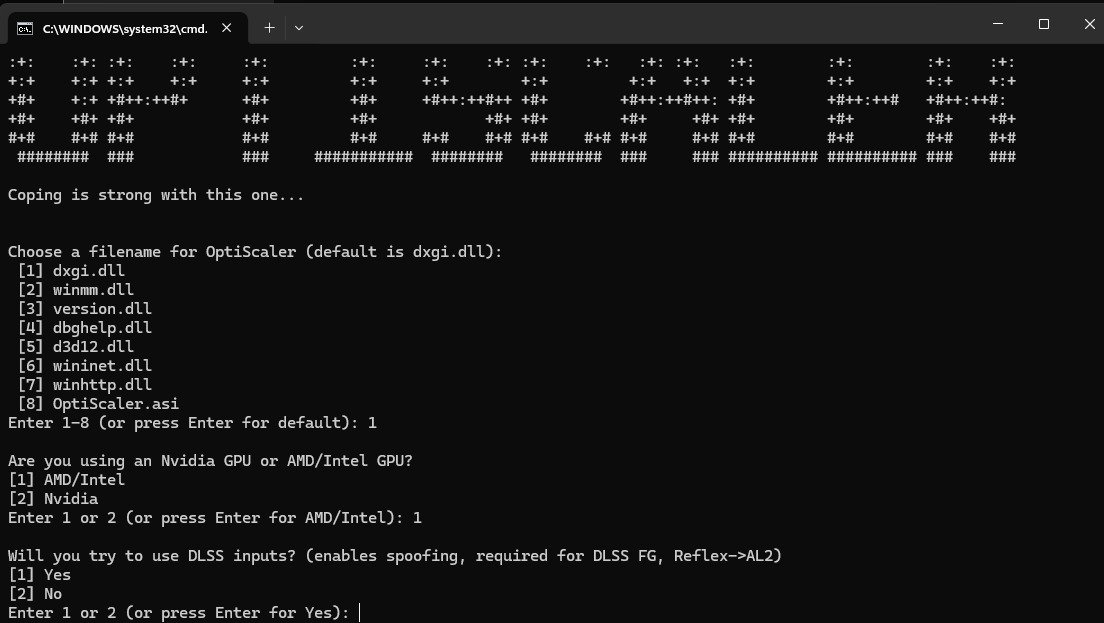Maximize the terminal window
The height and width of the screenshot is (623, 1104).
tap(1044, 24)
